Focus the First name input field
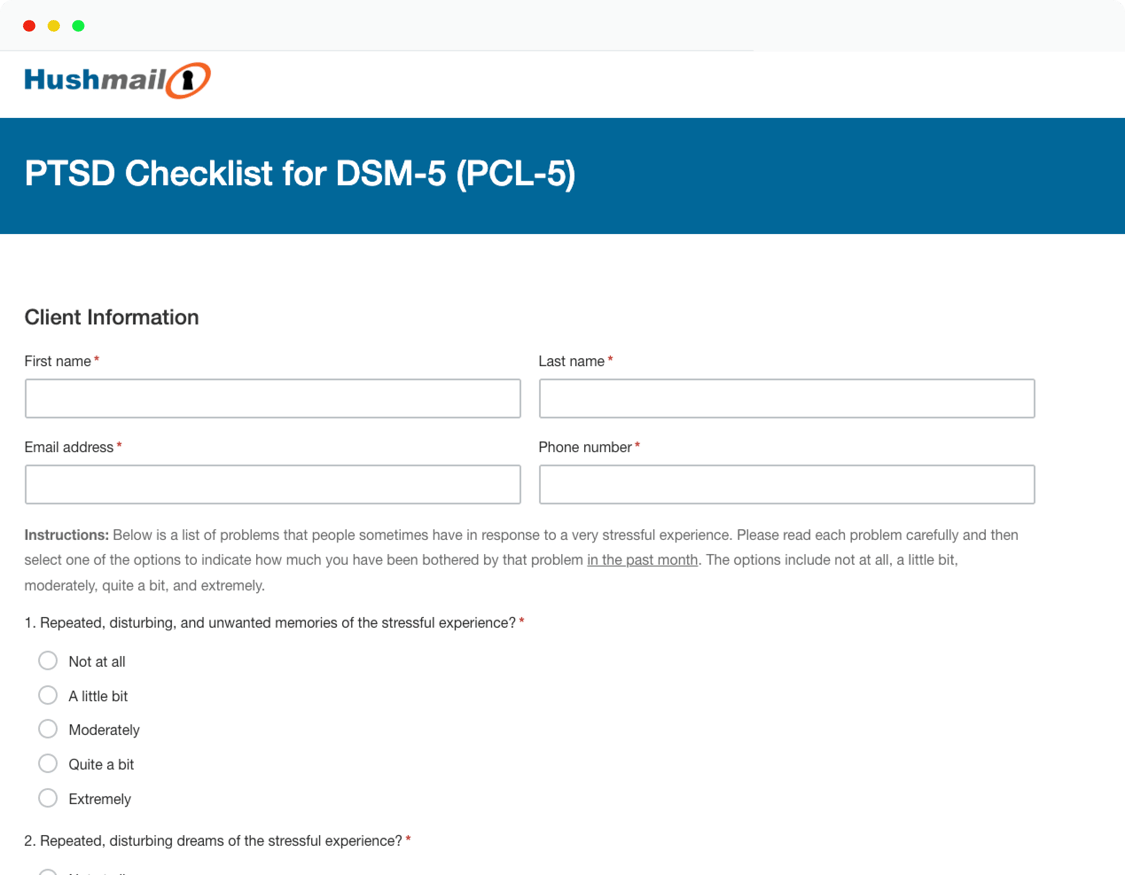This screenshot has height=875, width=1125. pos(272,398)
